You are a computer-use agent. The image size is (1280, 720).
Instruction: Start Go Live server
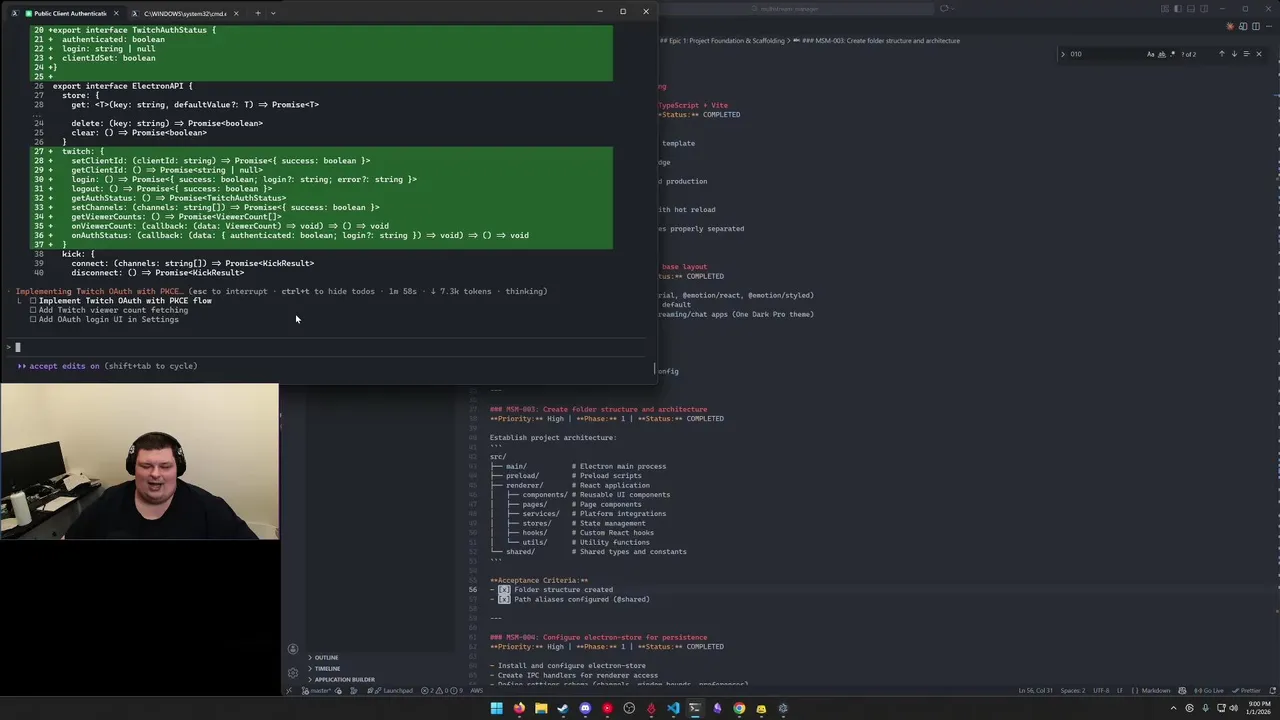click(1208, 691)
